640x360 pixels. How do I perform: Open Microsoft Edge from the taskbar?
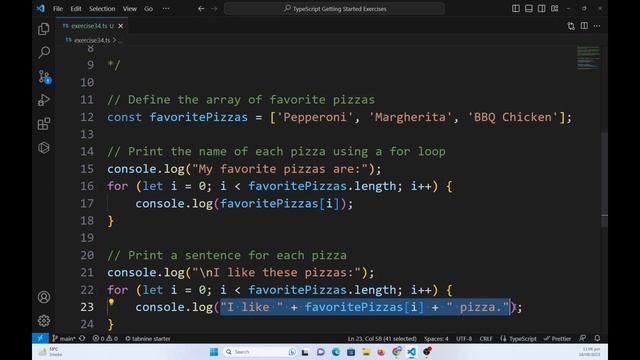336,352
